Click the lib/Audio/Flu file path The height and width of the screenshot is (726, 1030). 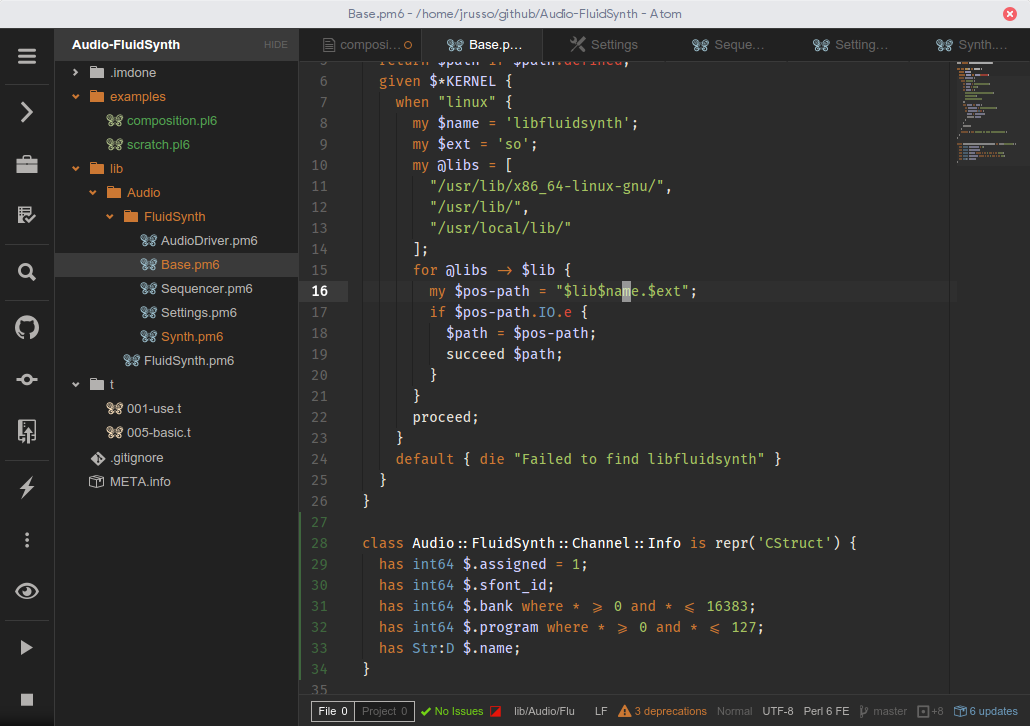(x=544, y=712)
